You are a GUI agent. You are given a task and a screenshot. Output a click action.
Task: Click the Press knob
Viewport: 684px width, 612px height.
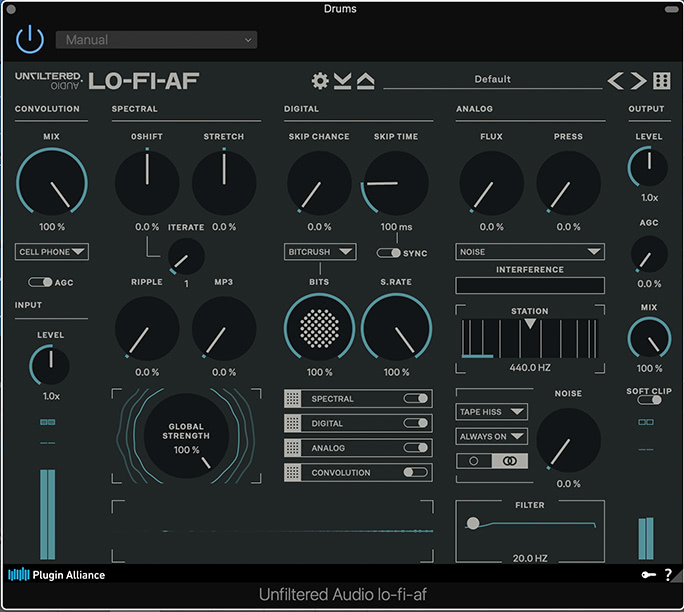pos(568,183)
